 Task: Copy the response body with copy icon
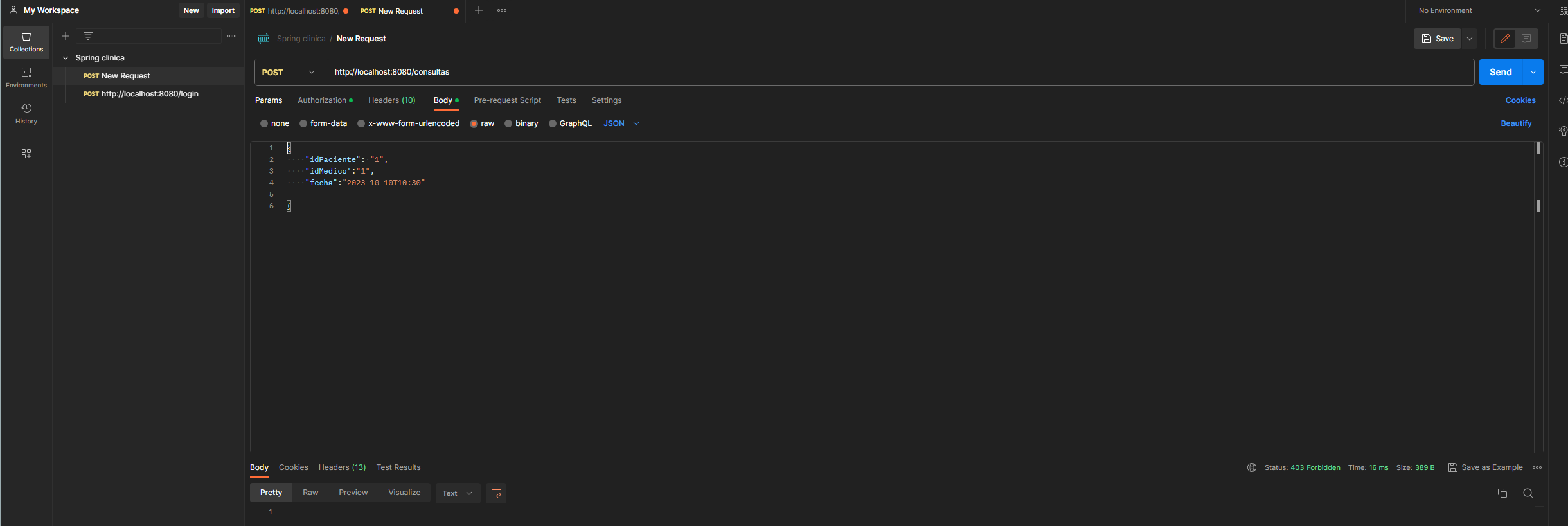click(x=1502, y=493)
